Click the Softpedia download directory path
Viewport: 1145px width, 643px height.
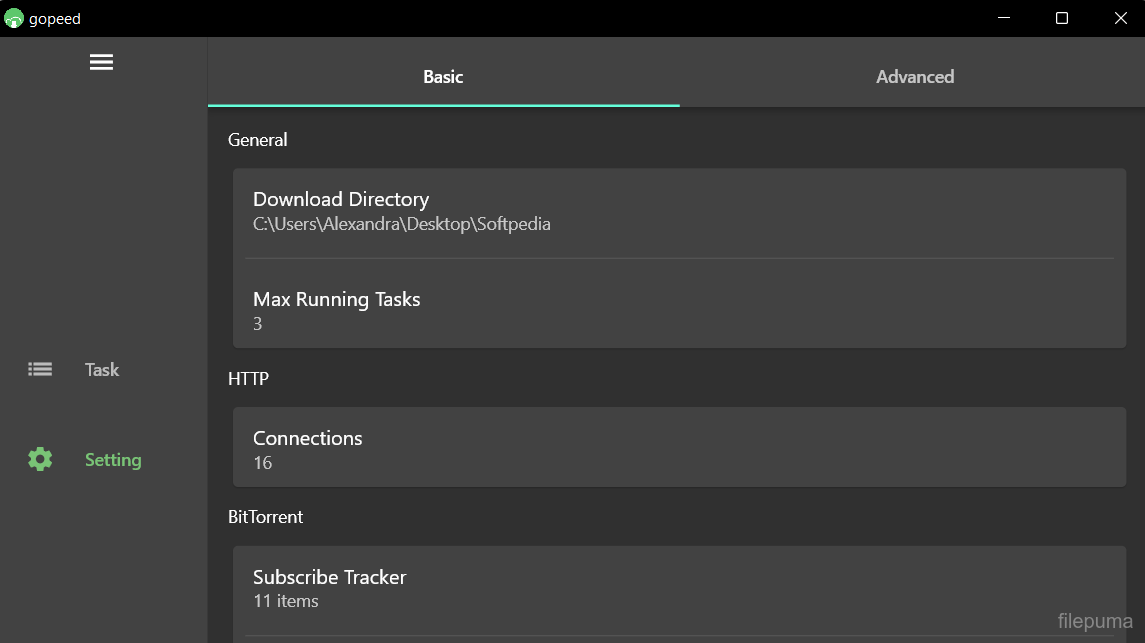[401, 224]
